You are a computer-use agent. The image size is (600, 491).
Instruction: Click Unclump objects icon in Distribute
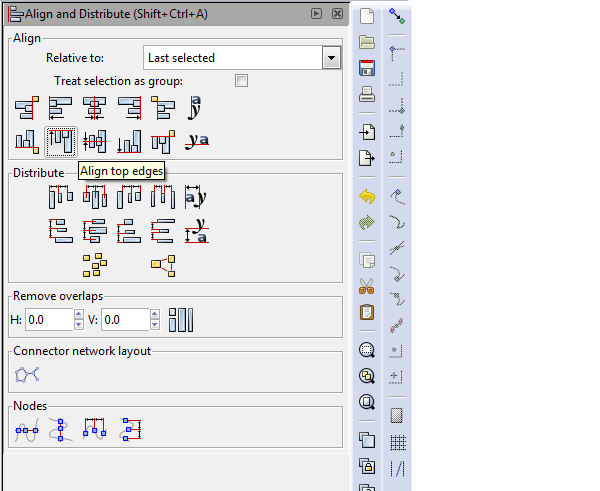tap(163, 264)
